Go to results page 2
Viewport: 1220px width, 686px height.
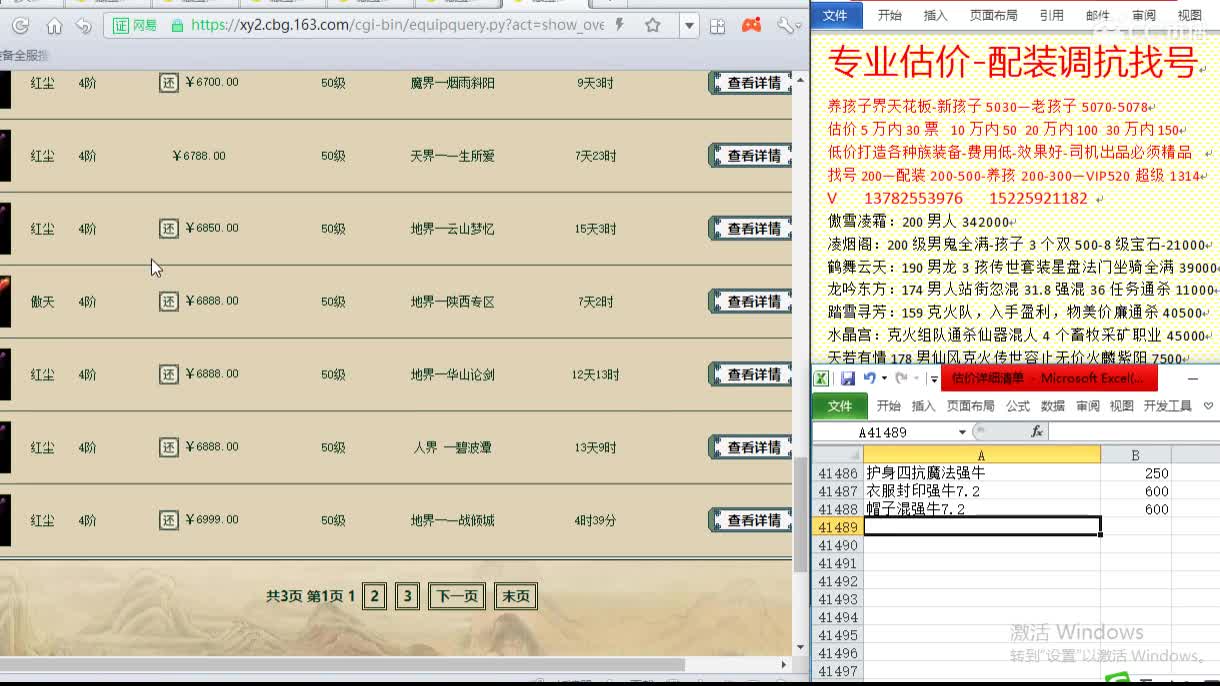coord(375,597)
